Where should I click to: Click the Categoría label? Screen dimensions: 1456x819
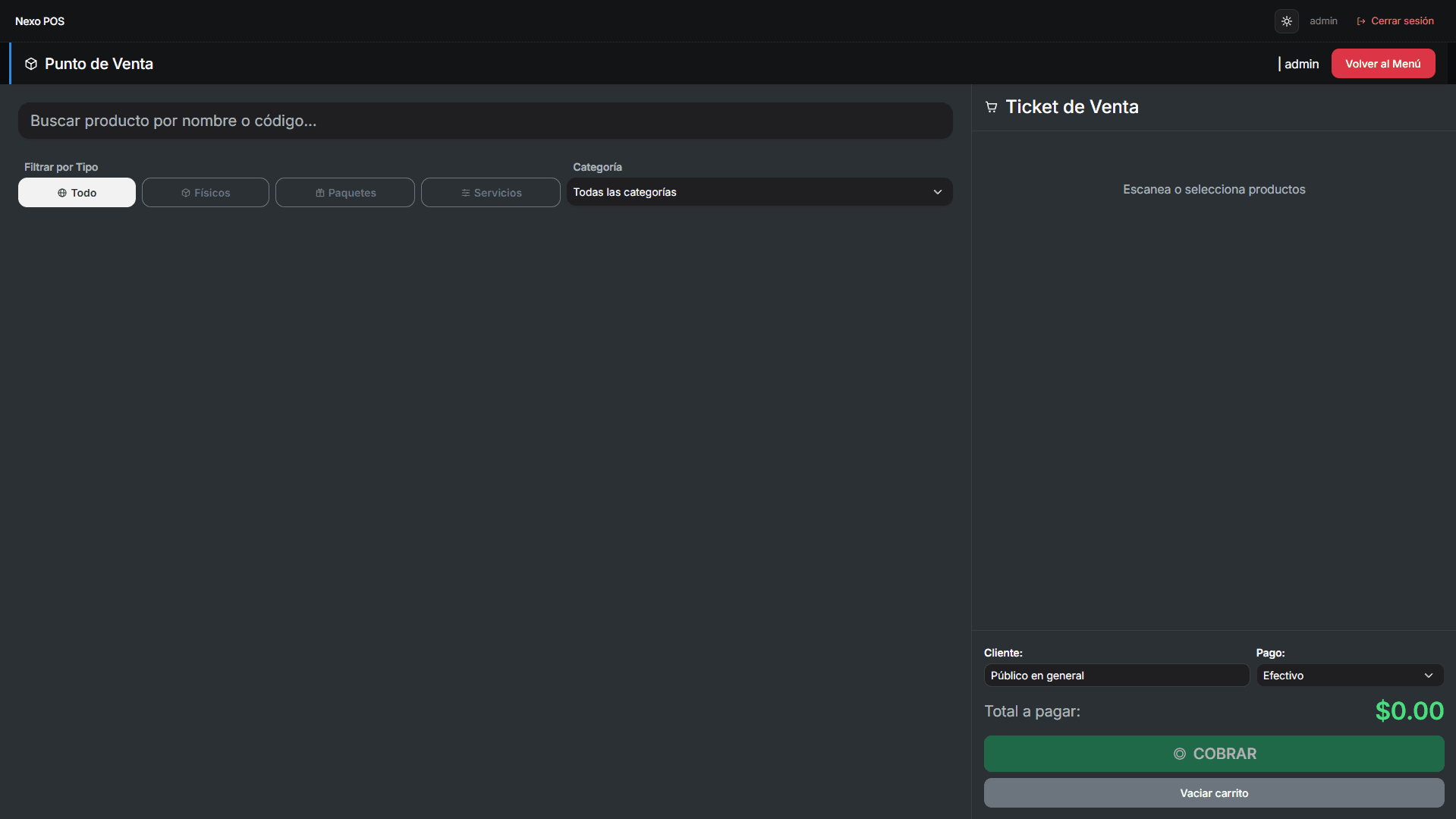click(597, 167)
